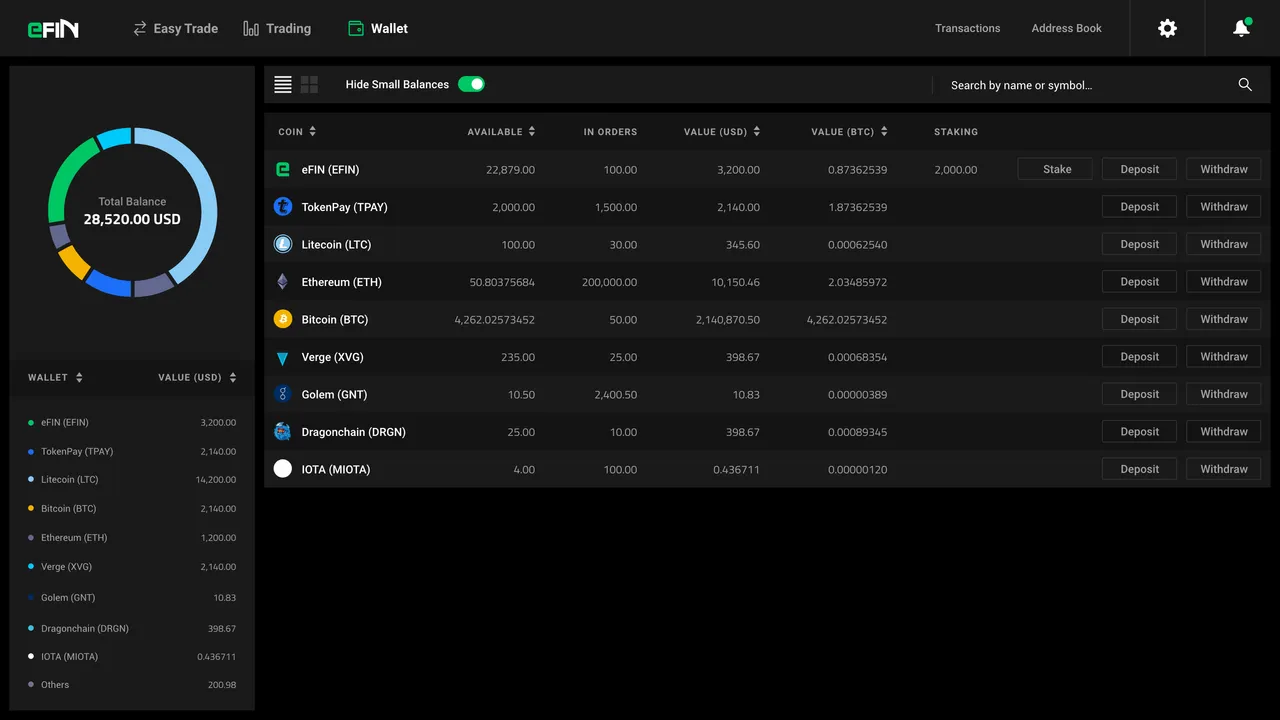Select Bitcoin (BTC) in sidebar list
1280x720 pixels.
[x=132, y=509]
